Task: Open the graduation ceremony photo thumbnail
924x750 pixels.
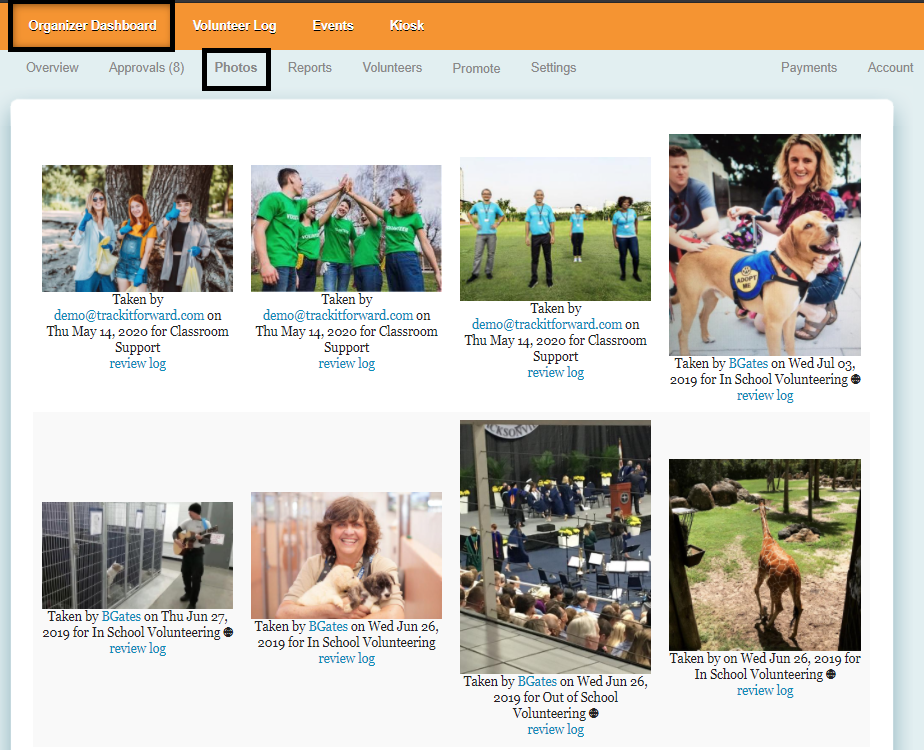Action: (555, 546)
